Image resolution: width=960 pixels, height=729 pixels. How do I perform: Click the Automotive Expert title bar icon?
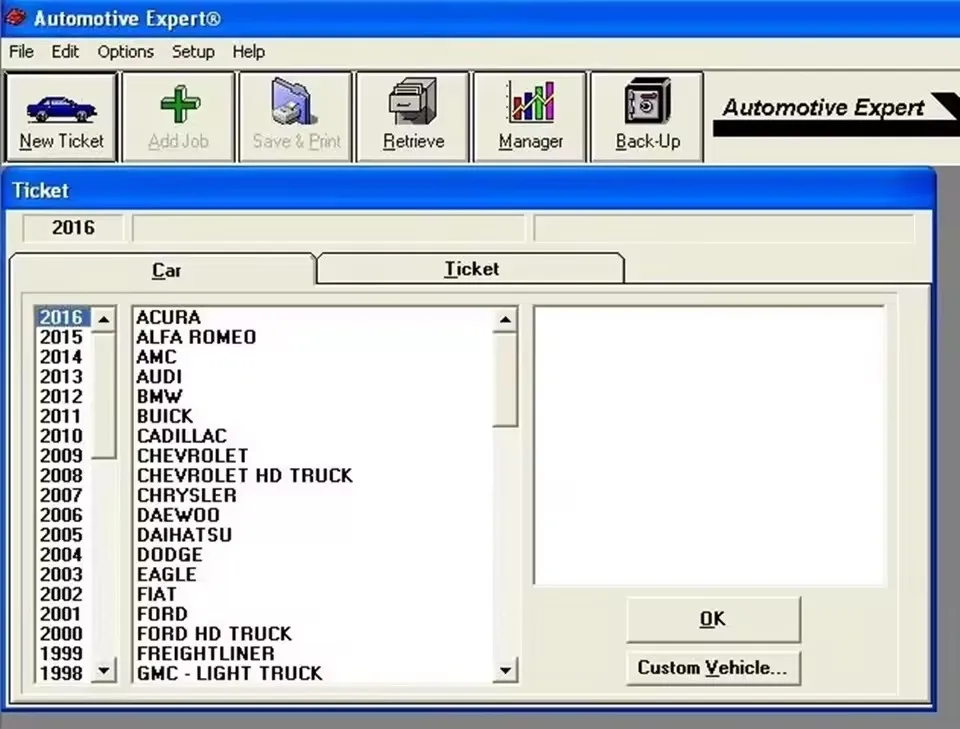coord(14,17)
